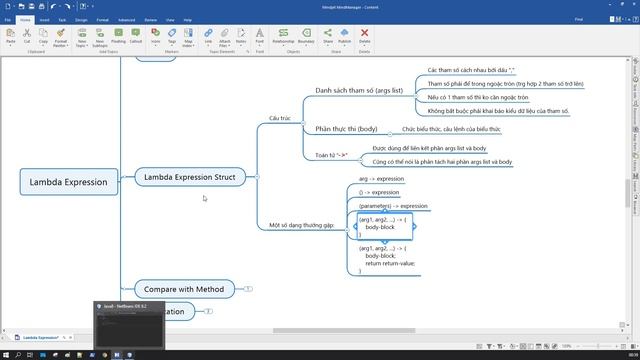Open the Map Index dropdown arrow
Screen dimensions: 640x360
tap(193, 46)
